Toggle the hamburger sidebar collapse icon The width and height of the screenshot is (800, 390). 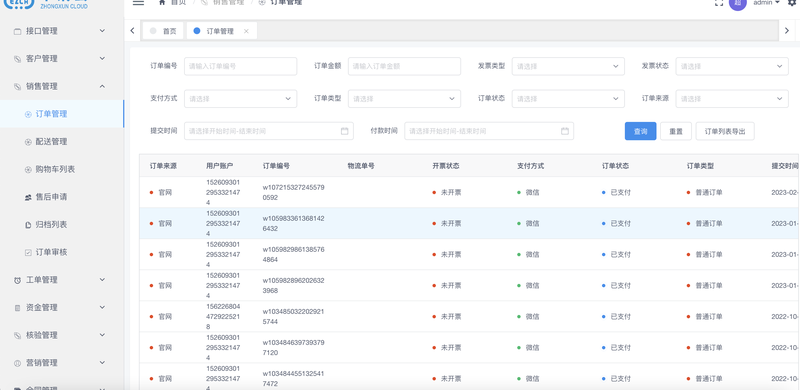click(138, 3)
